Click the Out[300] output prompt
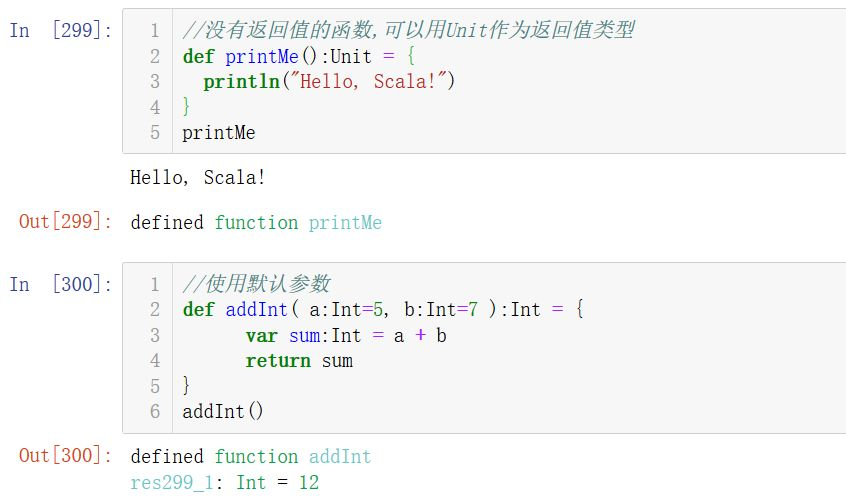846x501 pixels. pyautogui.click(x=65, y=456)
